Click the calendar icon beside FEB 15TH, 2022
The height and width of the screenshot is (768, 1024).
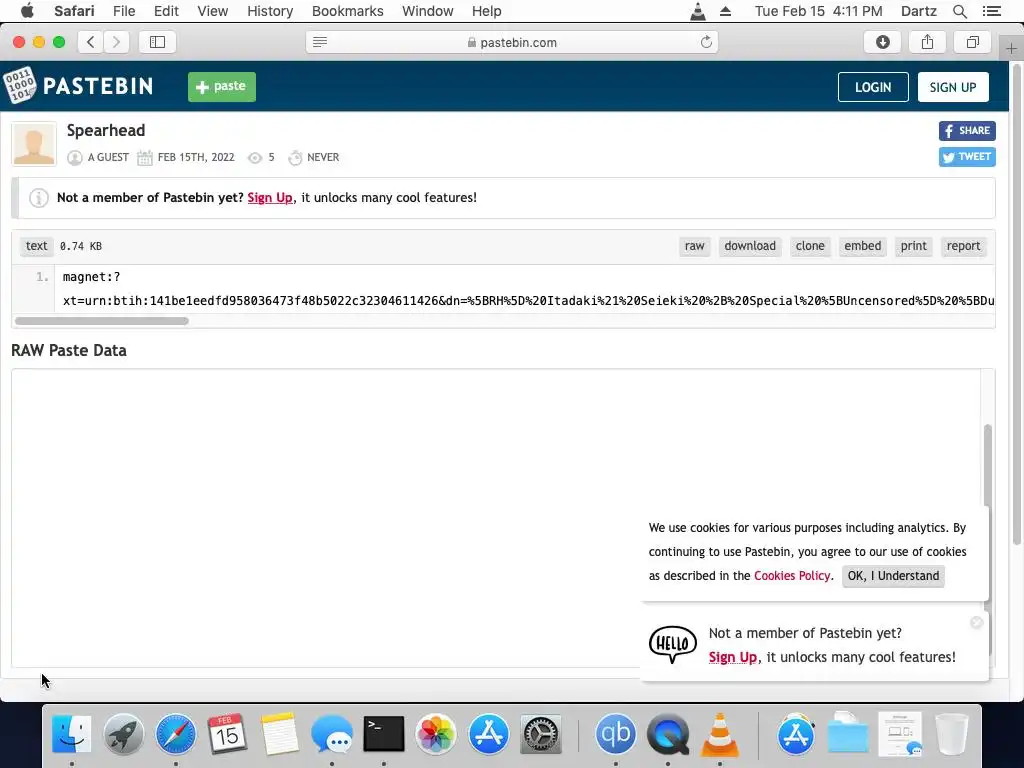[x=144, y=157]
